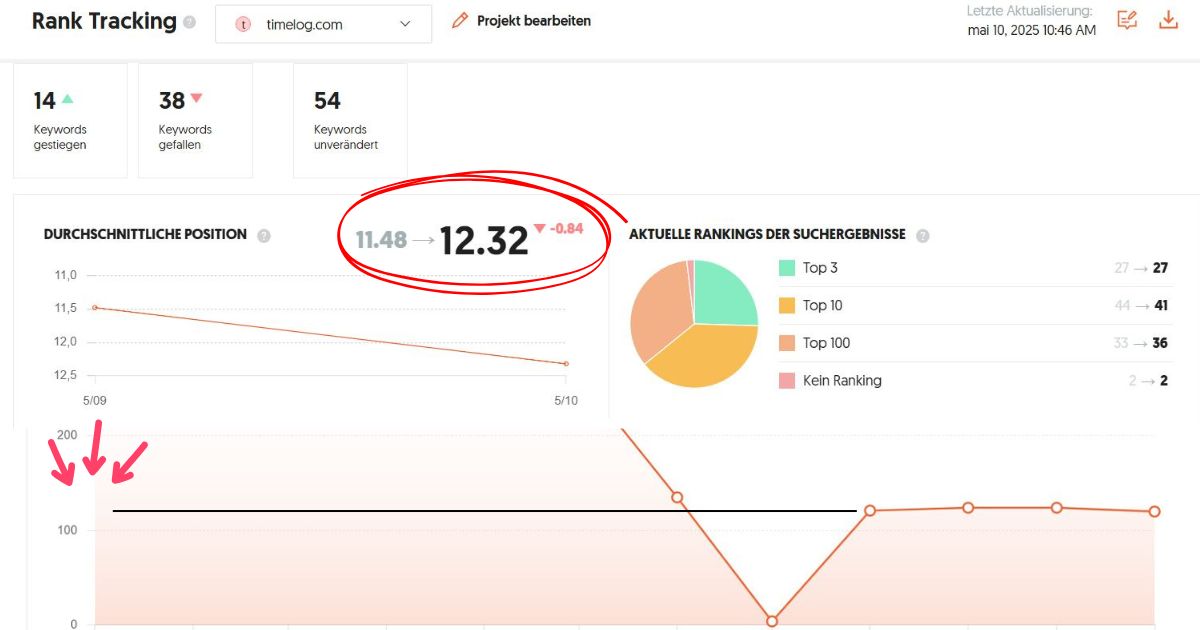Click the download export icon

(x=1168, y=20)
